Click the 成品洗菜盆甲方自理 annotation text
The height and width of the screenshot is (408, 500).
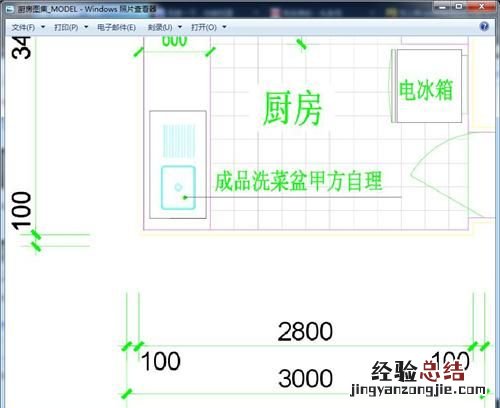pyautogui.click(x=298, y=181)
